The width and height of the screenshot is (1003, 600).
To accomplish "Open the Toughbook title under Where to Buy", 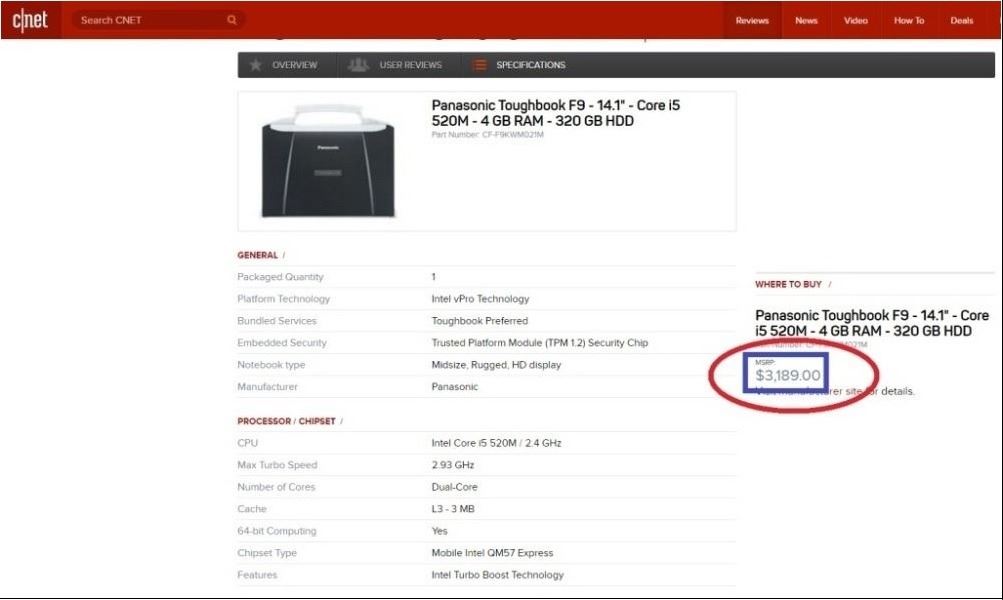I will coord(871,322).
